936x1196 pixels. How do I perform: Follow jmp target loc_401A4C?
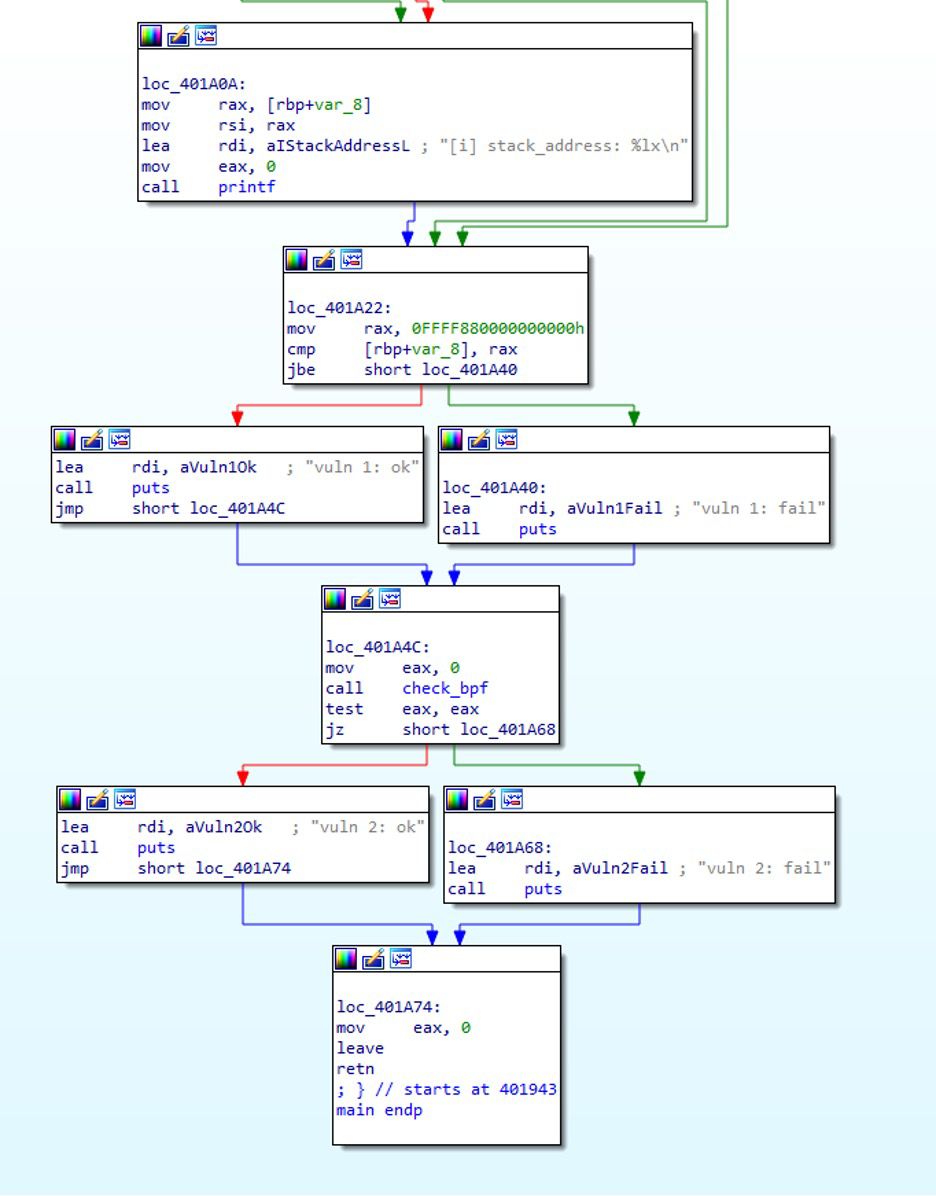tap(237, 509)
